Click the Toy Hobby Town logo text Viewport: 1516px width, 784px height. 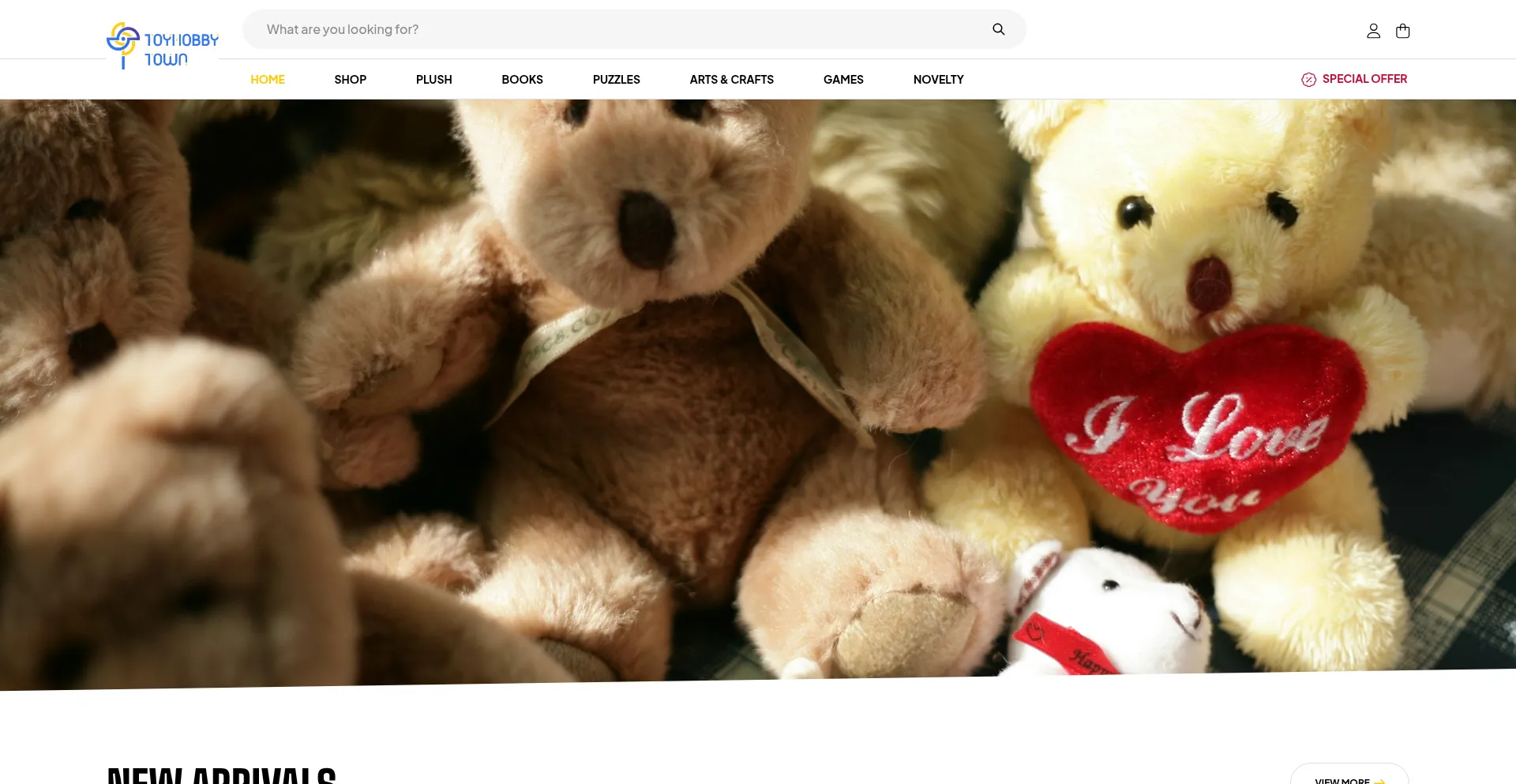(181, 49)
